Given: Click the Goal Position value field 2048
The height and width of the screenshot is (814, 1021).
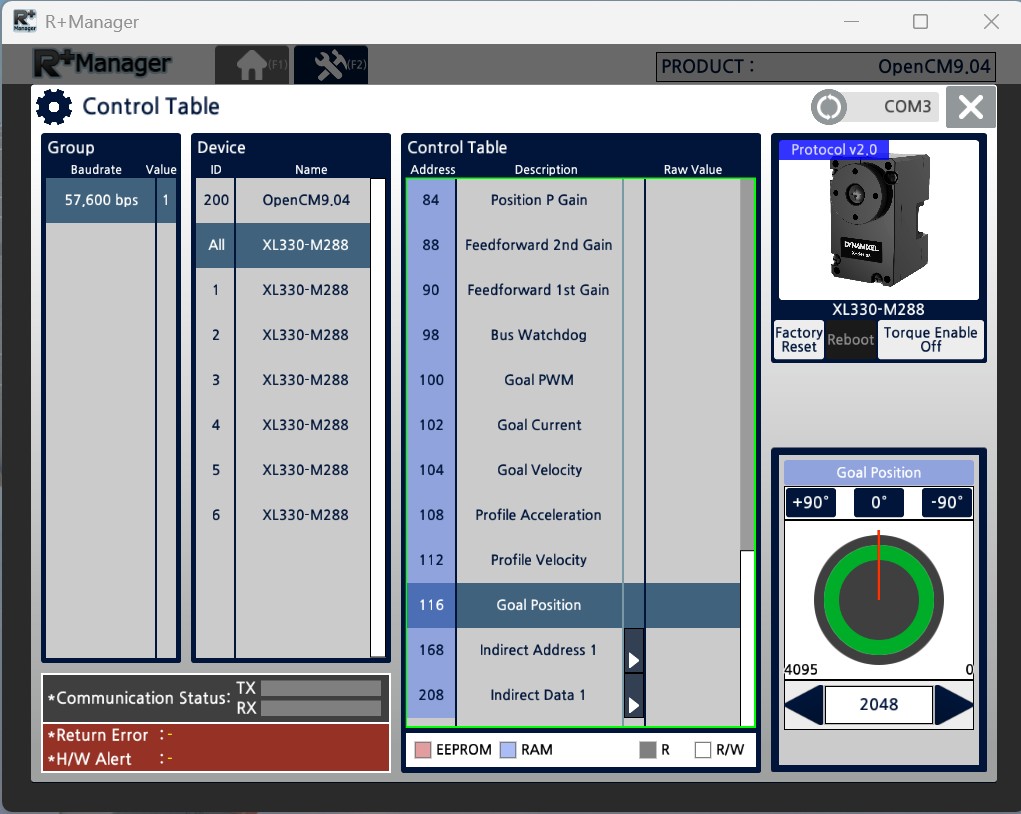Looking at the screenshot, I should pyautogui.click(x=879, y=705).
